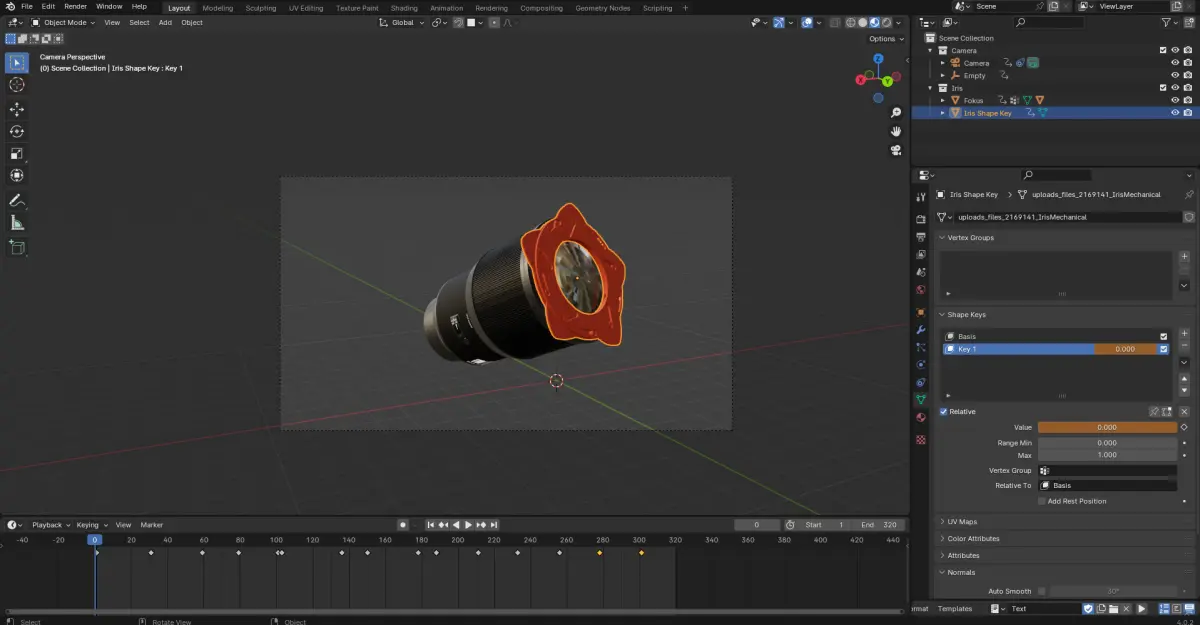Select the Measure tool
Screen dimensions: 1200x625
click(17, 223)
